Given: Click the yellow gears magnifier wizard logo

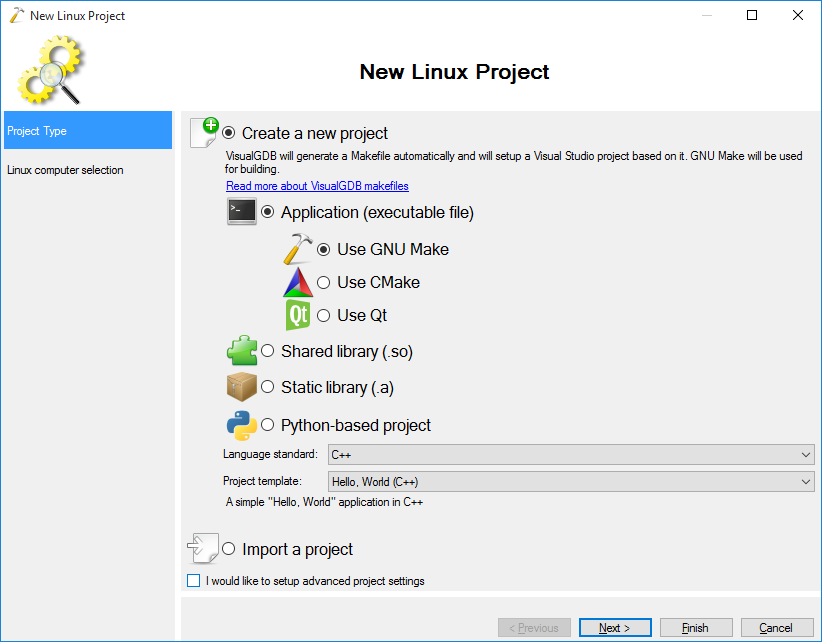Looking at the screenshot, I should 50,70.
